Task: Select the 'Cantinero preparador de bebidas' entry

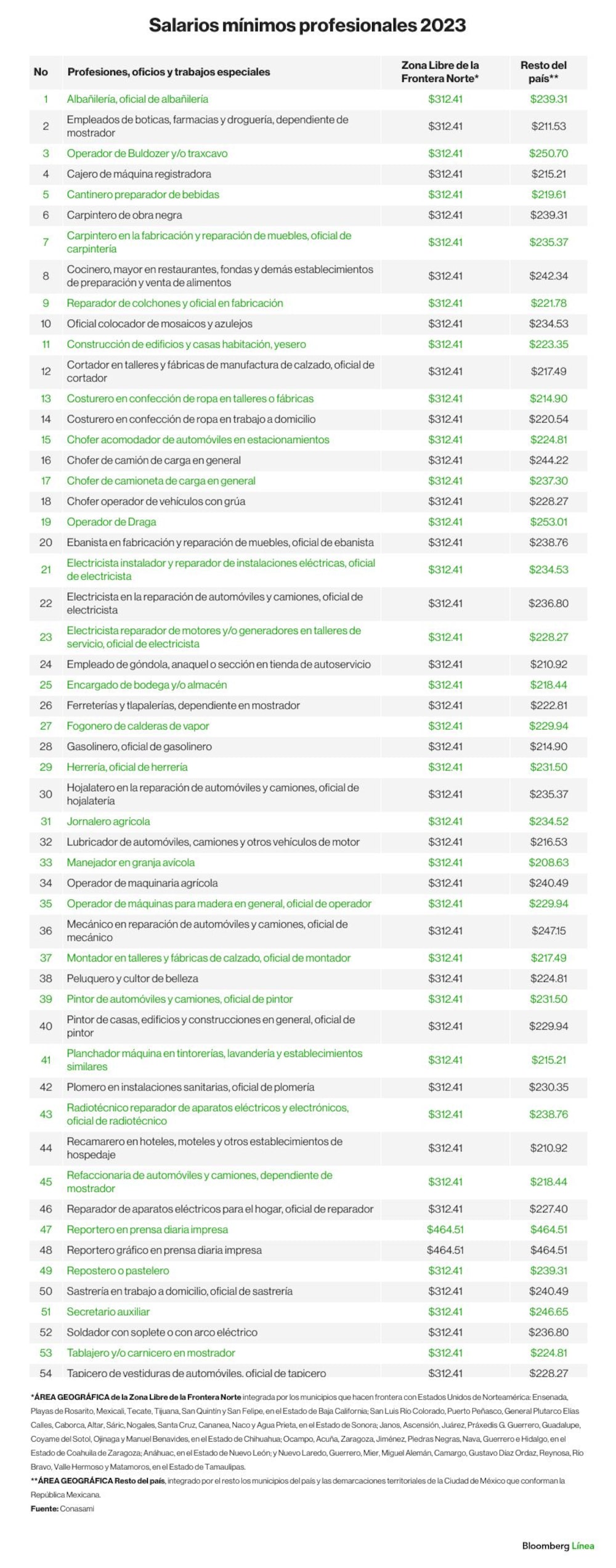Action: tap(143, 194)
